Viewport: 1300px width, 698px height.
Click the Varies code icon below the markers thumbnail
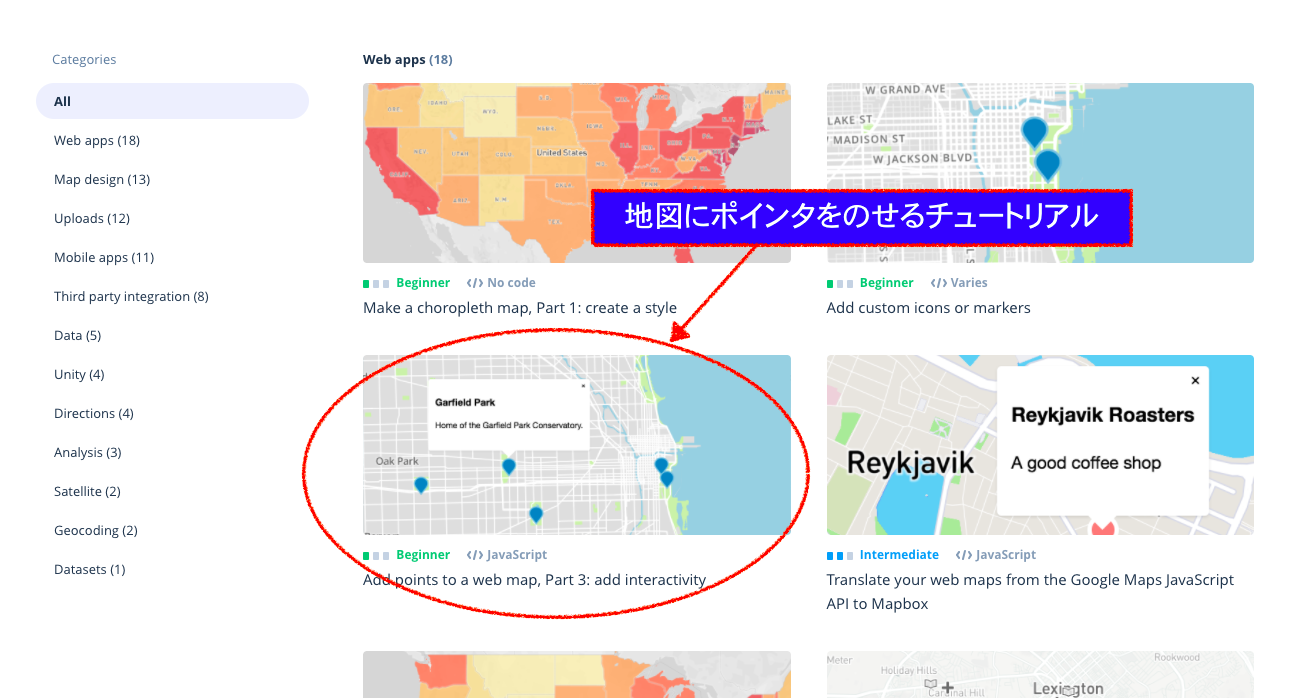pos(938,282)
